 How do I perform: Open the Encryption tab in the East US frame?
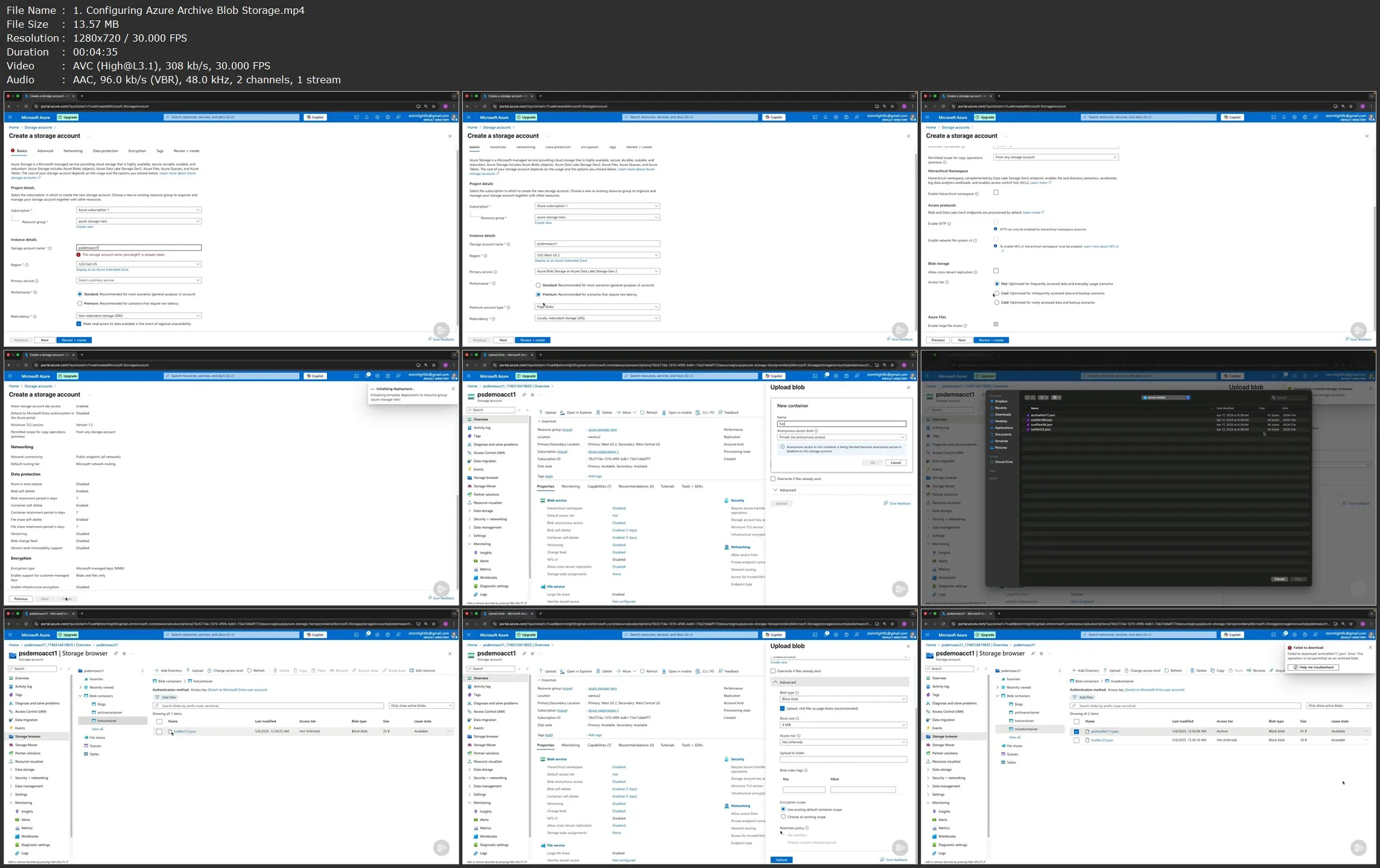tap(137, 151)
